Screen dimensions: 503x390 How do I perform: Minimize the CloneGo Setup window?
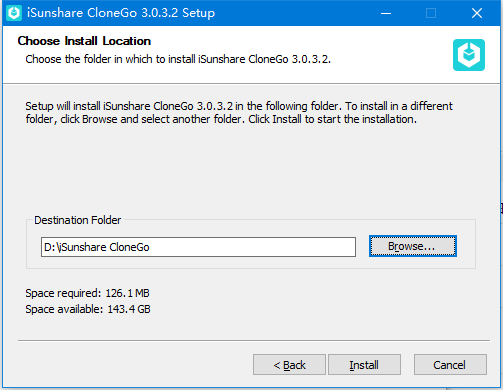pyautogui.click(x=386, y=13)
